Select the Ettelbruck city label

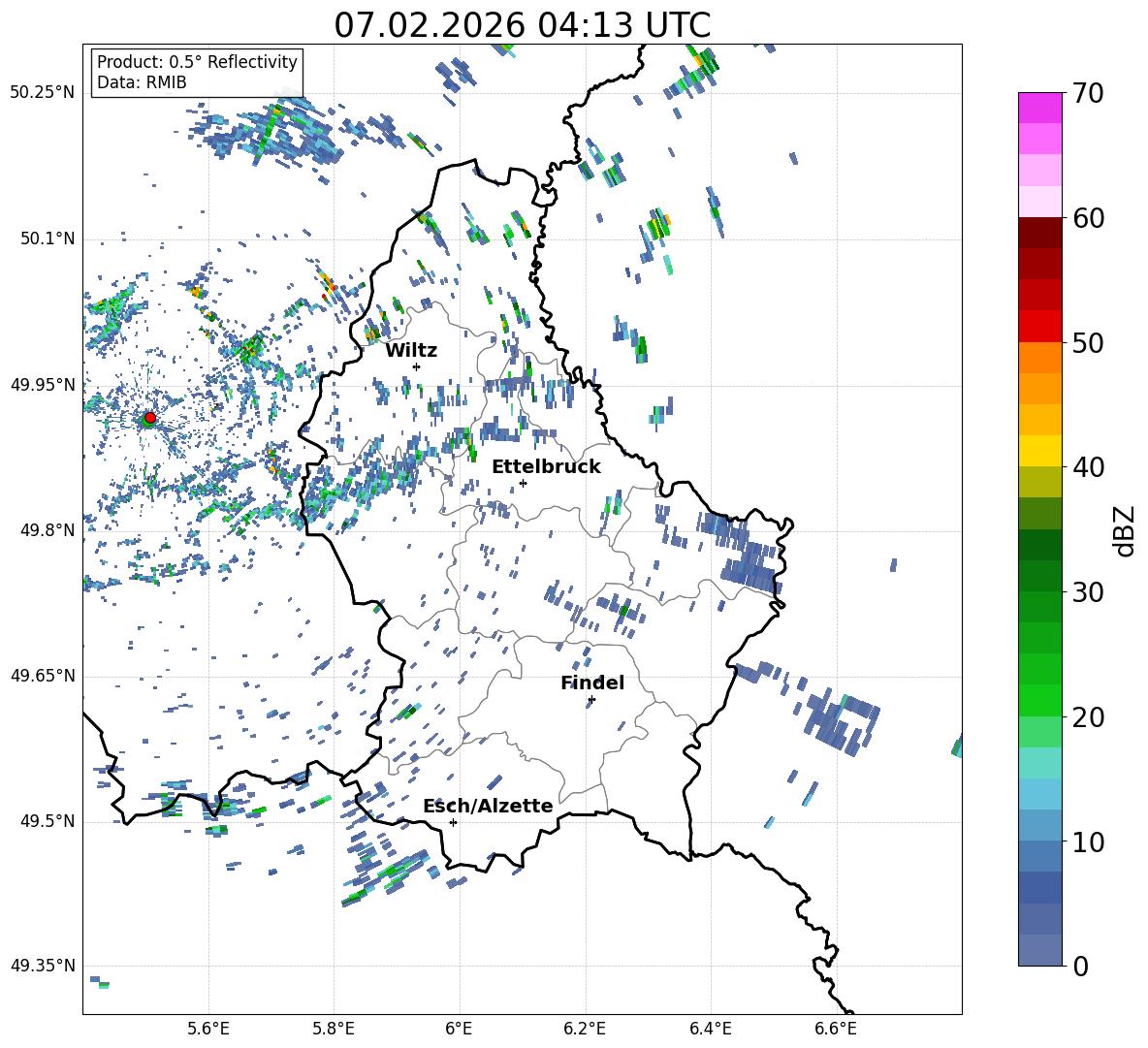[x=546, y=466]
